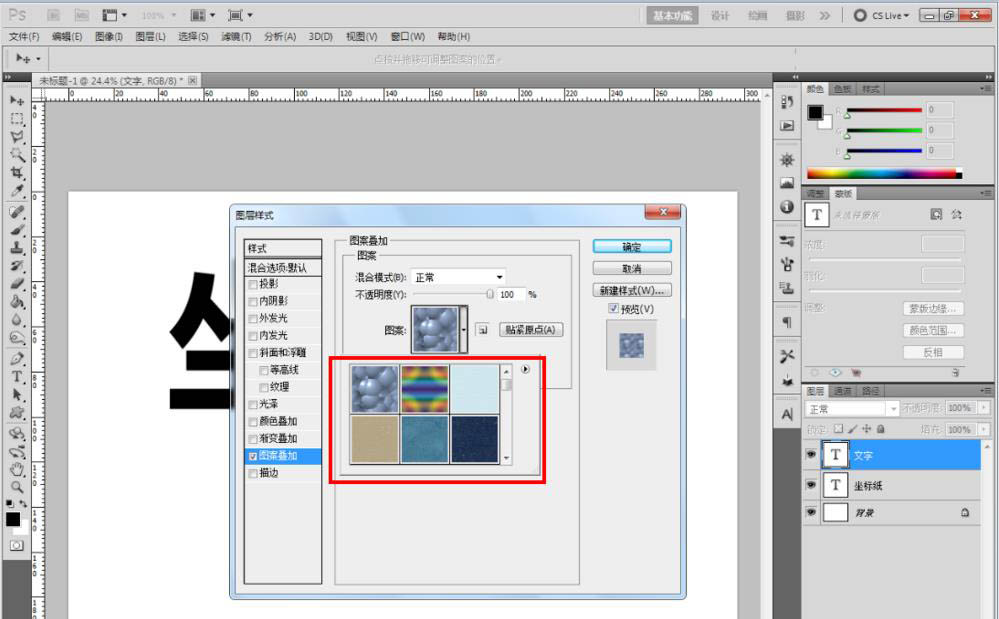Hide the 坐标纸 layer eye icon
999x619 pixels.
[x=812, y=486]
